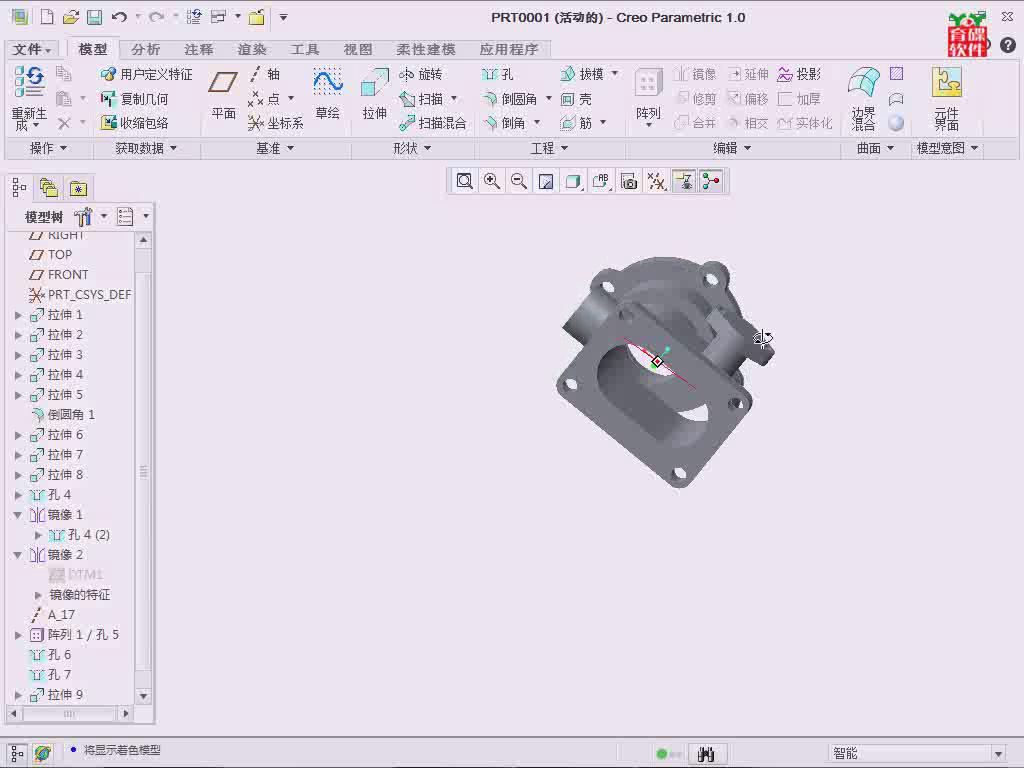The height and width of the screenshot is (768, 1024).
Task: Click 收缩包络 button
Action: [x=135, y=123]
